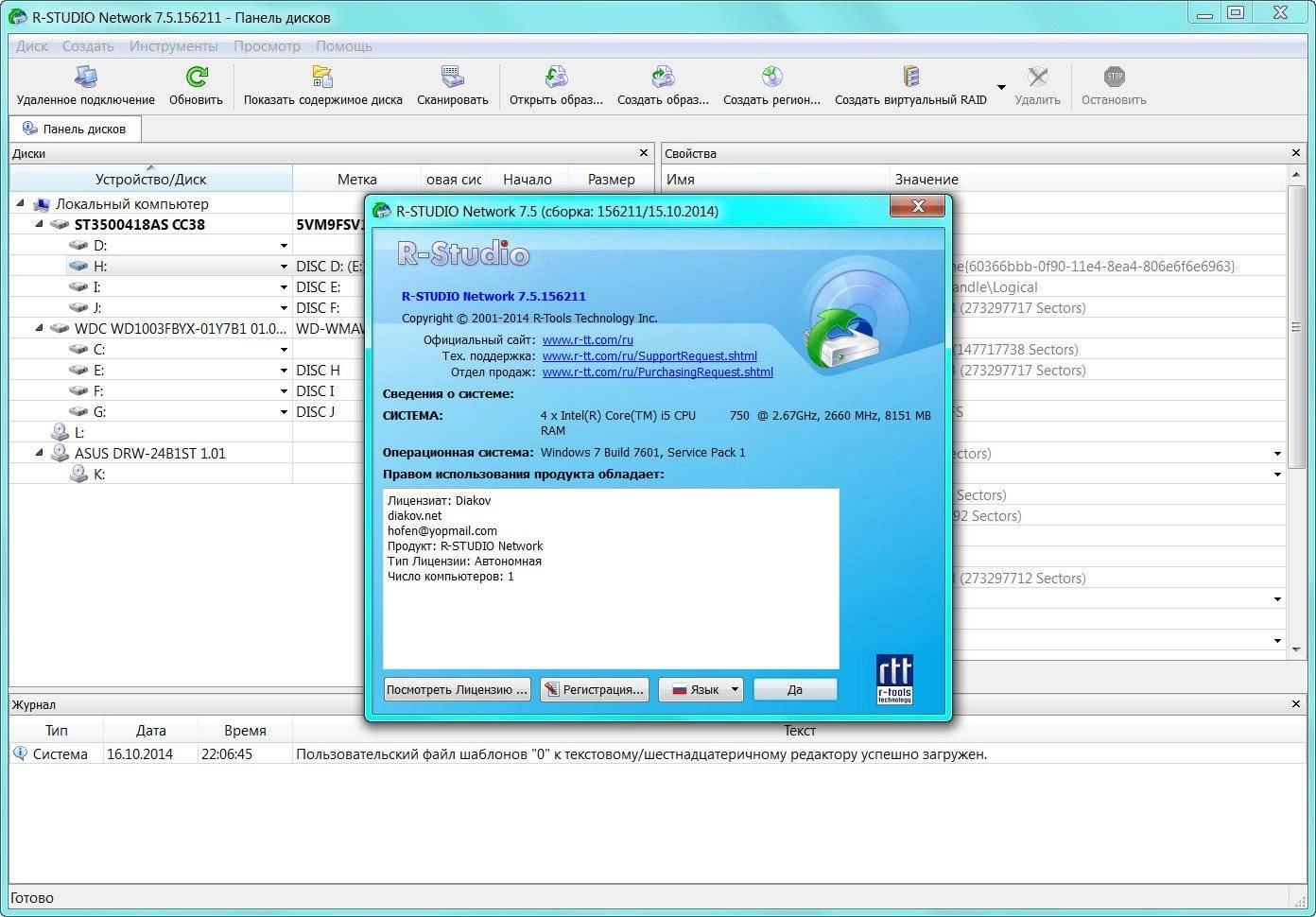Click the Да button in dialog
The width and height of the screenshot is (1316, 917).
(795, 689)
